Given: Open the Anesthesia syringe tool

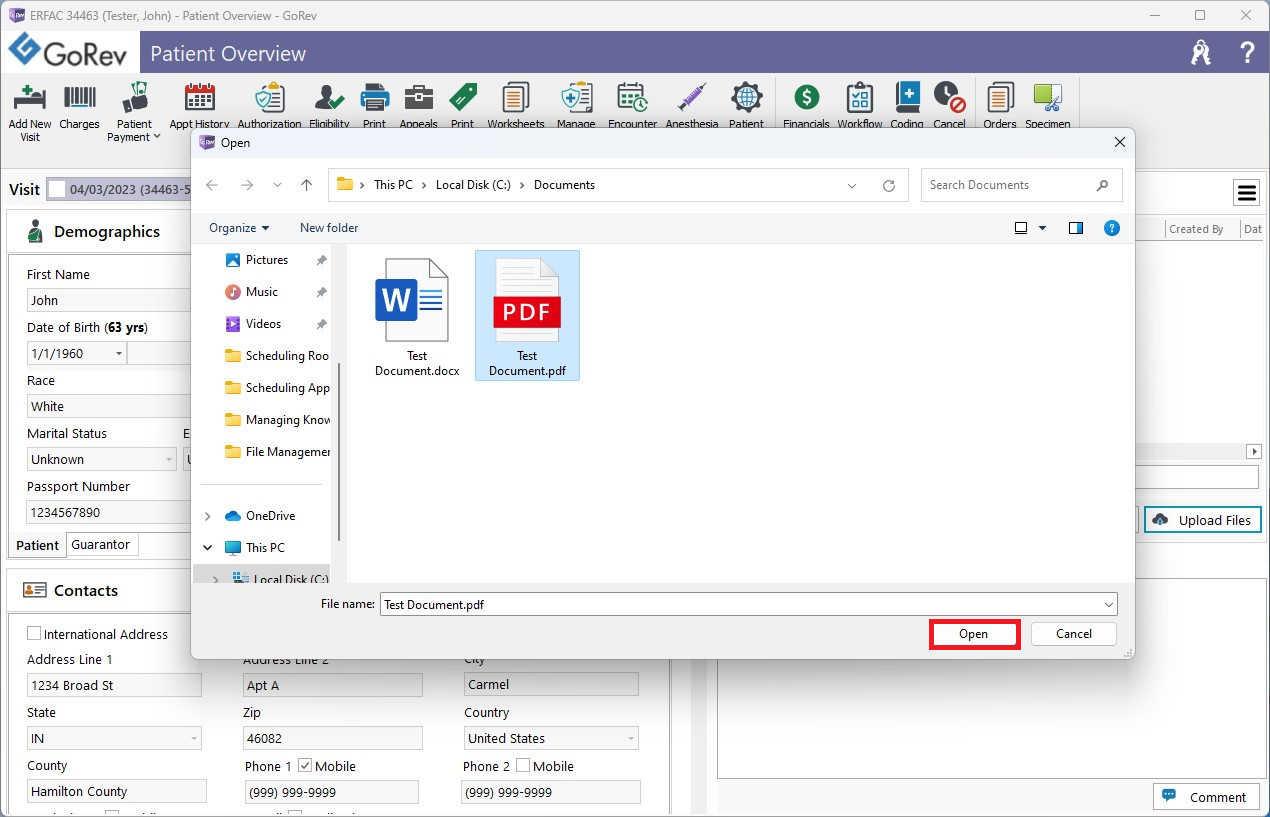Looking at the screenshot, I should pos(692,106).
